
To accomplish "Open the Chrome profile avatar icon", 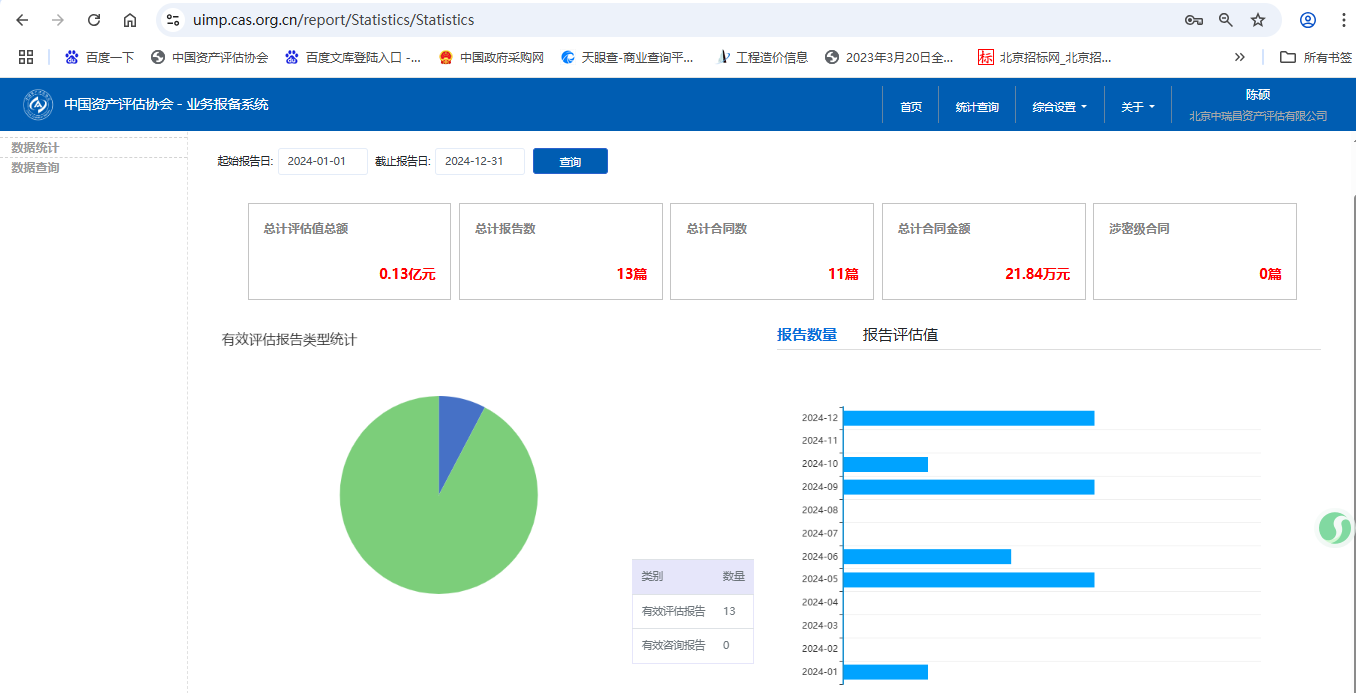I will [1308, 20].
